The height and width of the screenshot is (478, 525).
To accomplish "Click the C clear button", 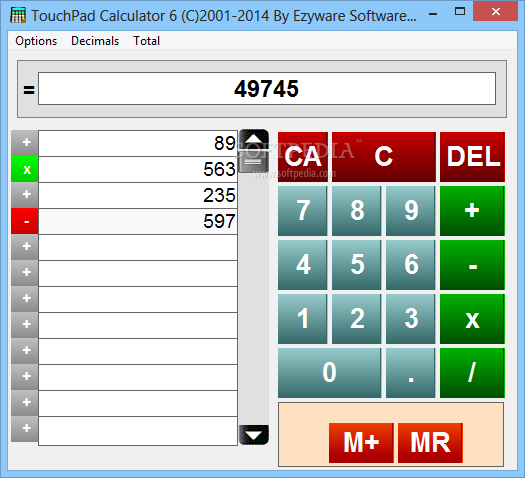I will [x=384, y=157].
